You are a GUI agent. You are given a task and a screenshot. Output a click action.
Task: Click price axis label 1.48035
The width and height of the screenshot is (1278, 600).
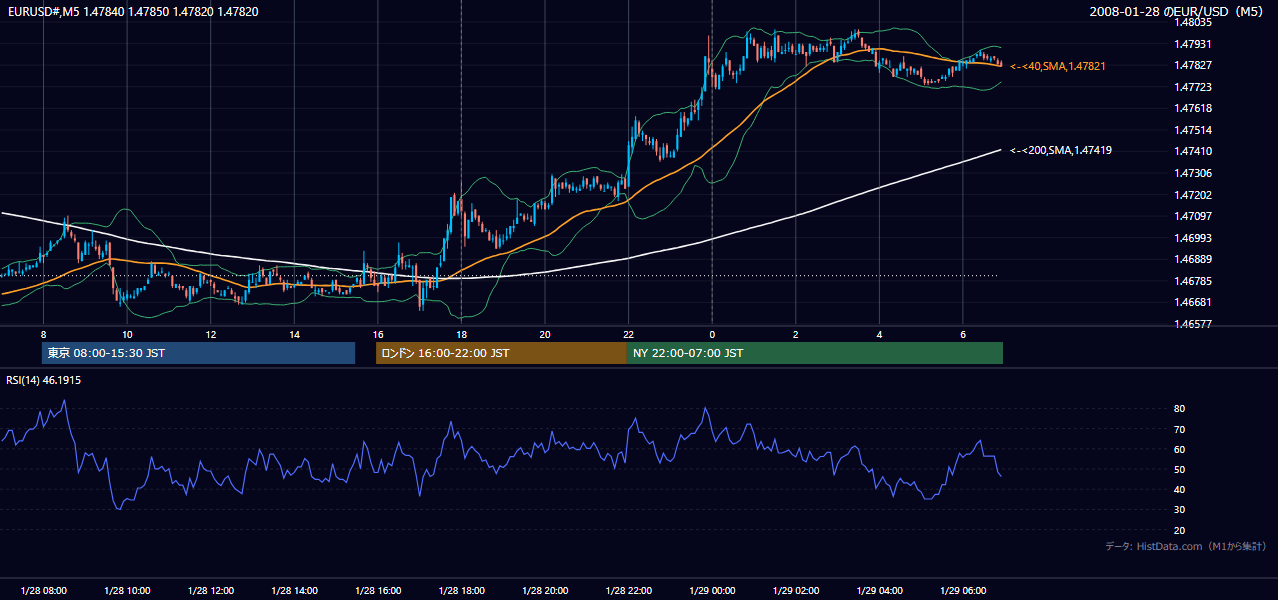[1194, 22]
